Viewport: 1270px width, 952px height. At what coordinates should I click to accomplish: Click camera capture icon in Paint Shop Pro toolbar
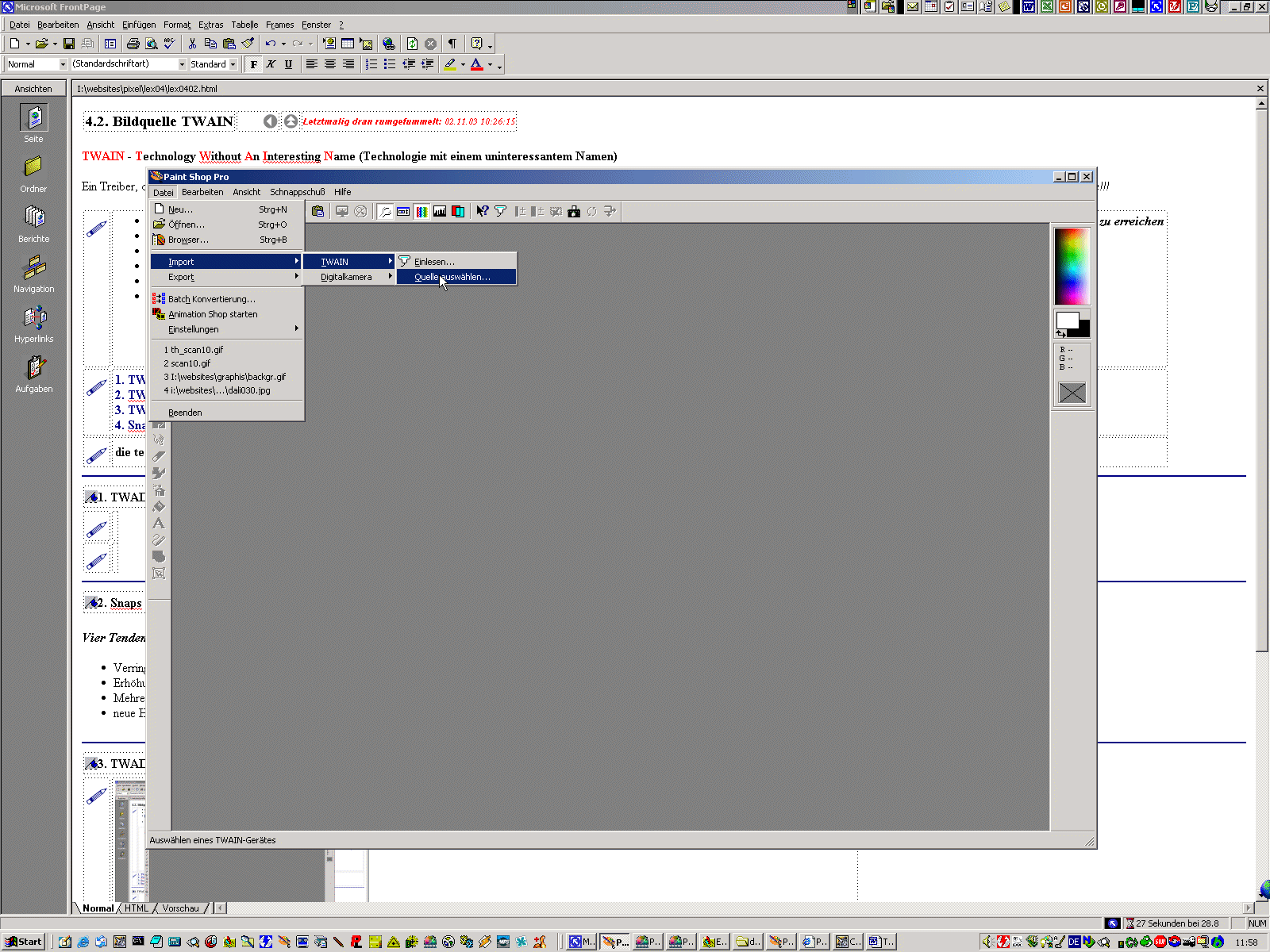[x=574, y=211]
